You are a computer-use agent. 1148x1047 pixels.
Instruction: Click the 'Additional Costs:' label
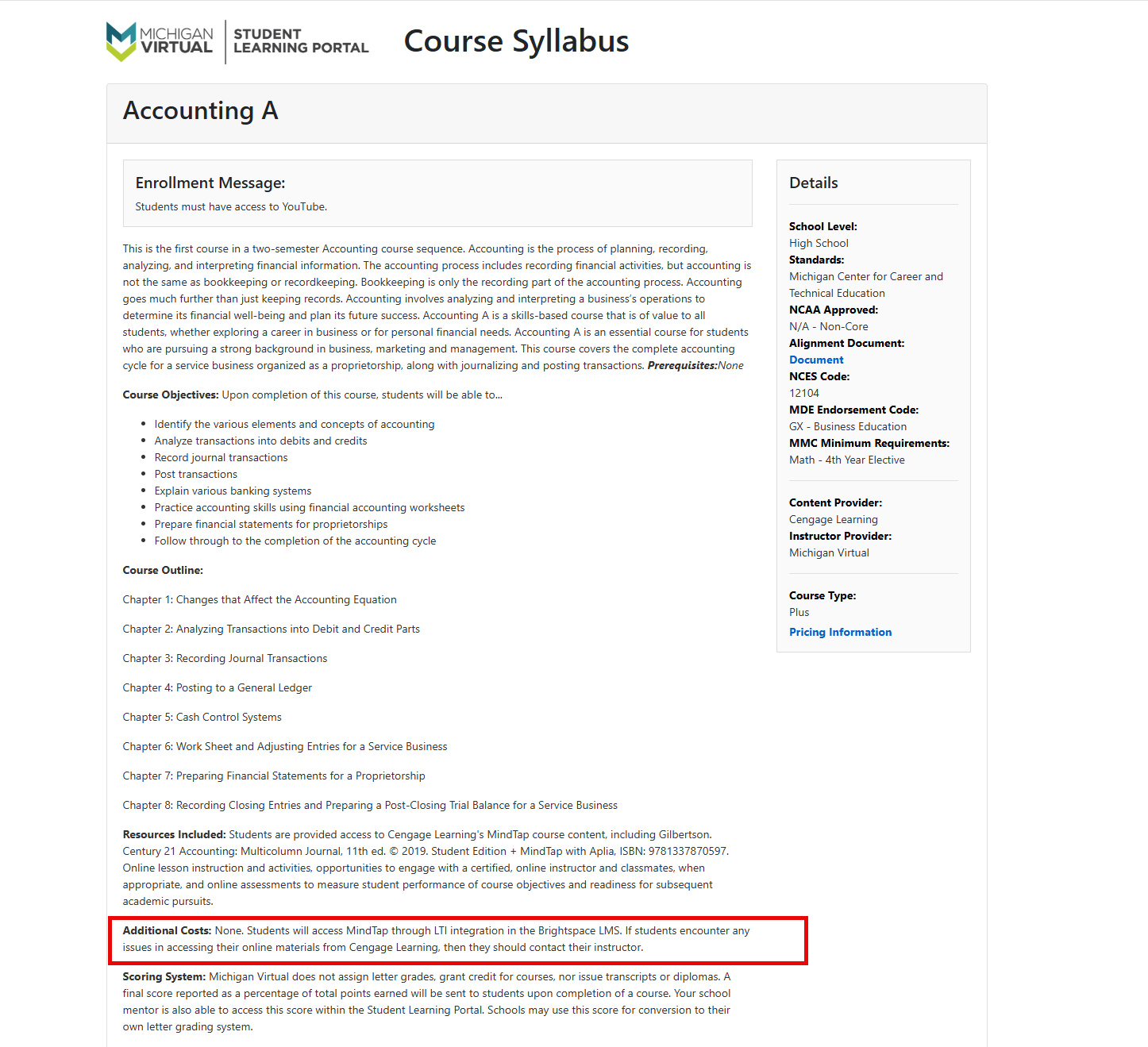(167, 930)
